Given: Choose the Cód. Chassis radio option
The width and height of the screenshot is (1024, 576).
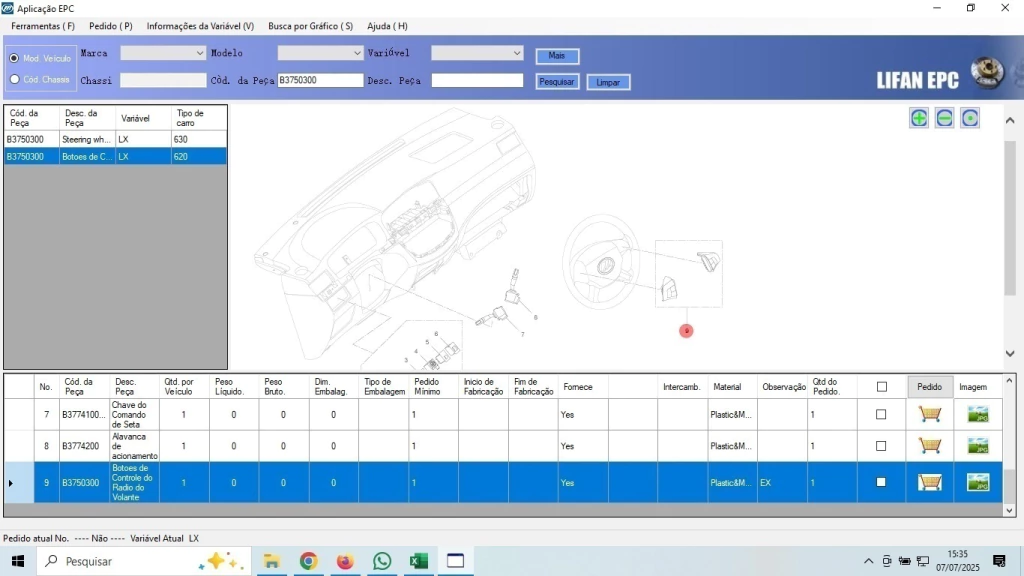Looking at the screenshot, I should pos(14,79).
